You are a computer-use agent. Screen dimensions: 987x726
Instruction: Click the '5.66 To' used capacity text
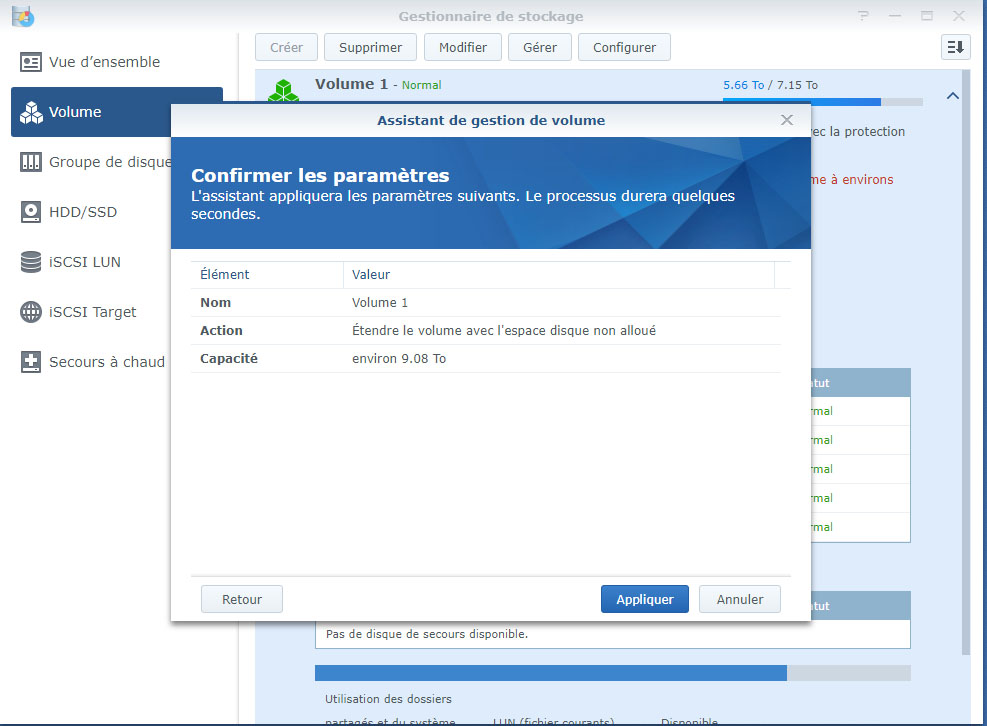(743, 85)
